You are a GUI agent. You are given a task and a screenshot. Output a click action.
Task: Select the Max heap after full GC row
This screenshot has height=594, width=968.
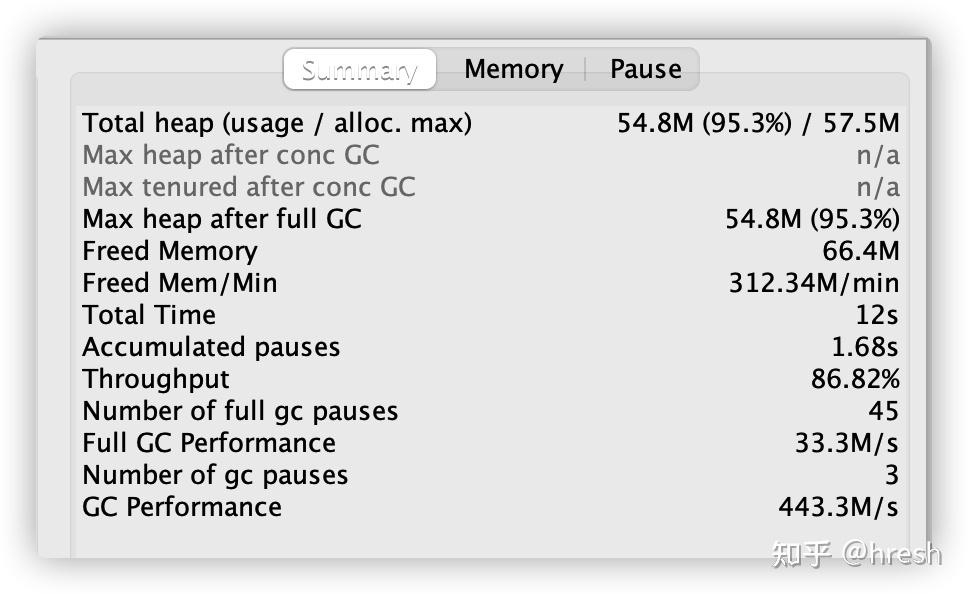click(221, 219)
